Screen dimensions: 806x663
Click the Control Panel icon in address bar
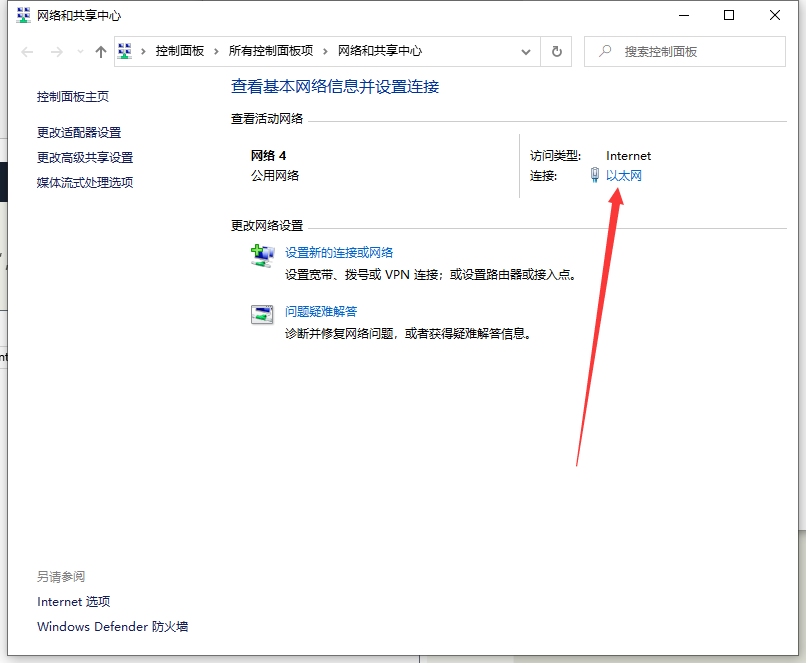125,51
